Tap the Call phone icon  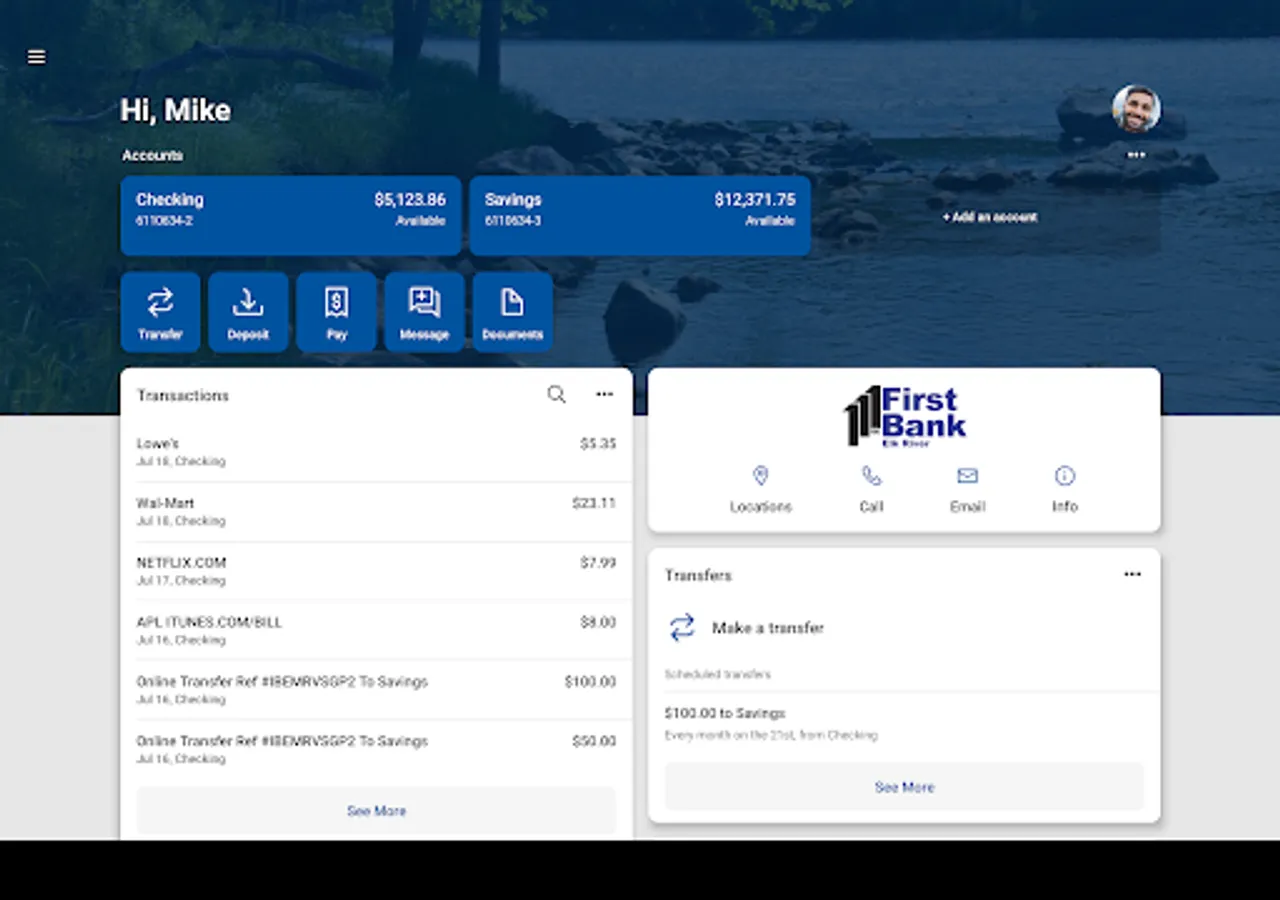click(872, 477)
